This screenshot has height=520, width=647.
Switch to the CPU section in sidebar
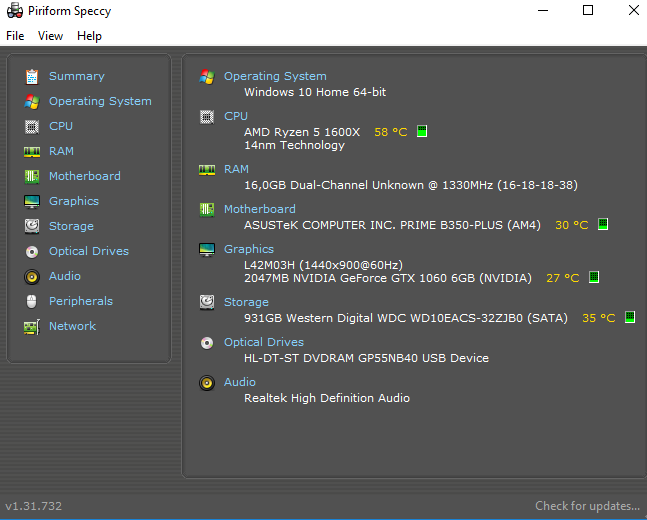pyautogui.click(x=61, y=126)
